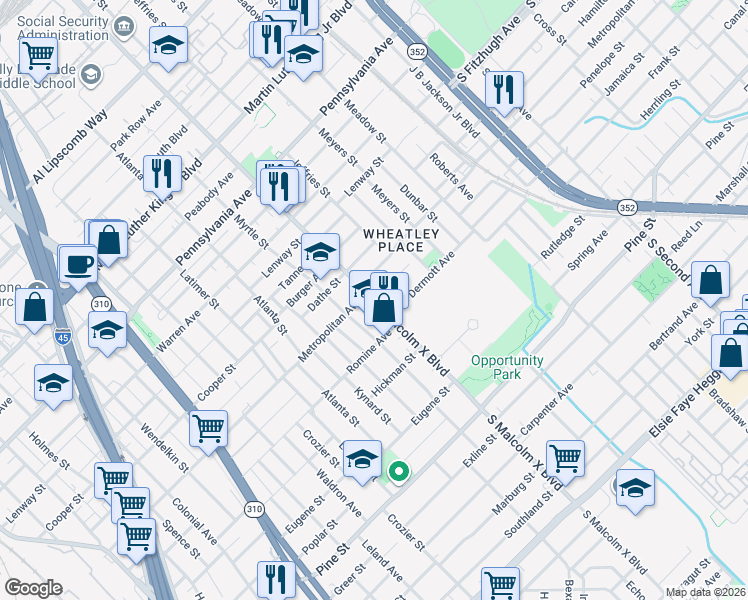
Task: Open the restaurant marker near Park Row Ave
Action: [162, 174]
